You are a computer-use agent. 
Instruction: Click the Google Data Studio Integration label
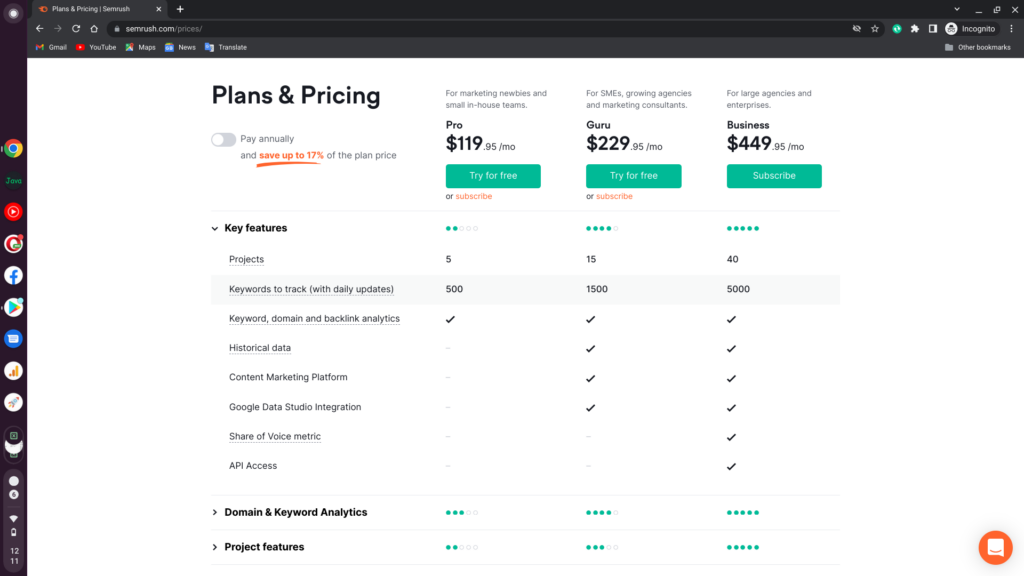point(295,407)
